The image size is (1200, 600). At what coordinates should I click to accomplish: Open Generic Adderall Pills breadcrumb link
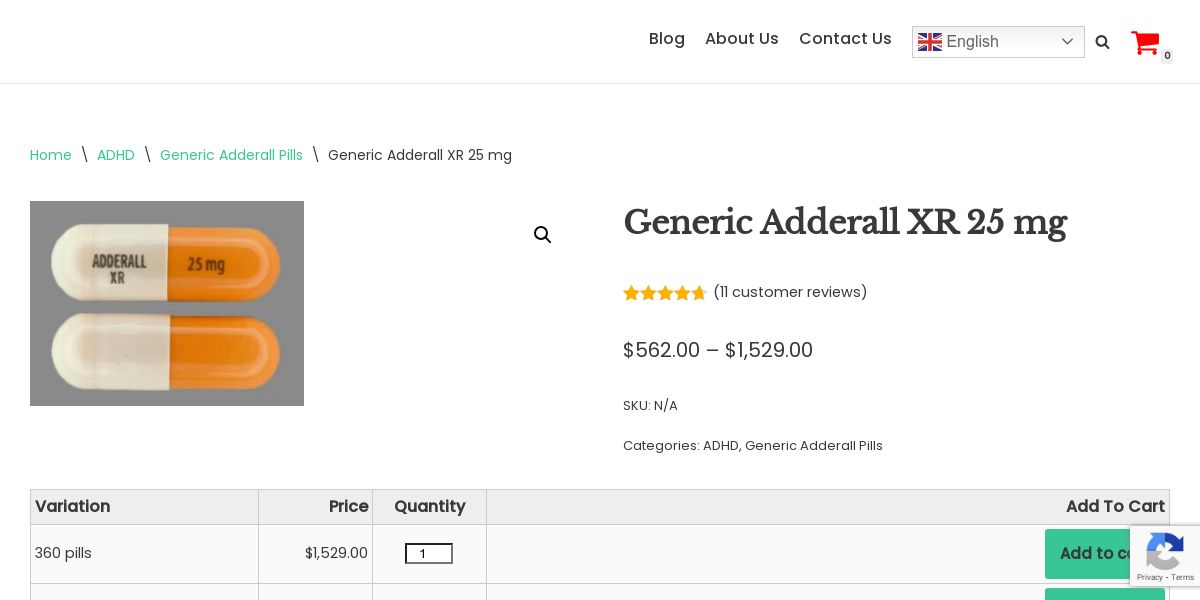click(231, 155)
